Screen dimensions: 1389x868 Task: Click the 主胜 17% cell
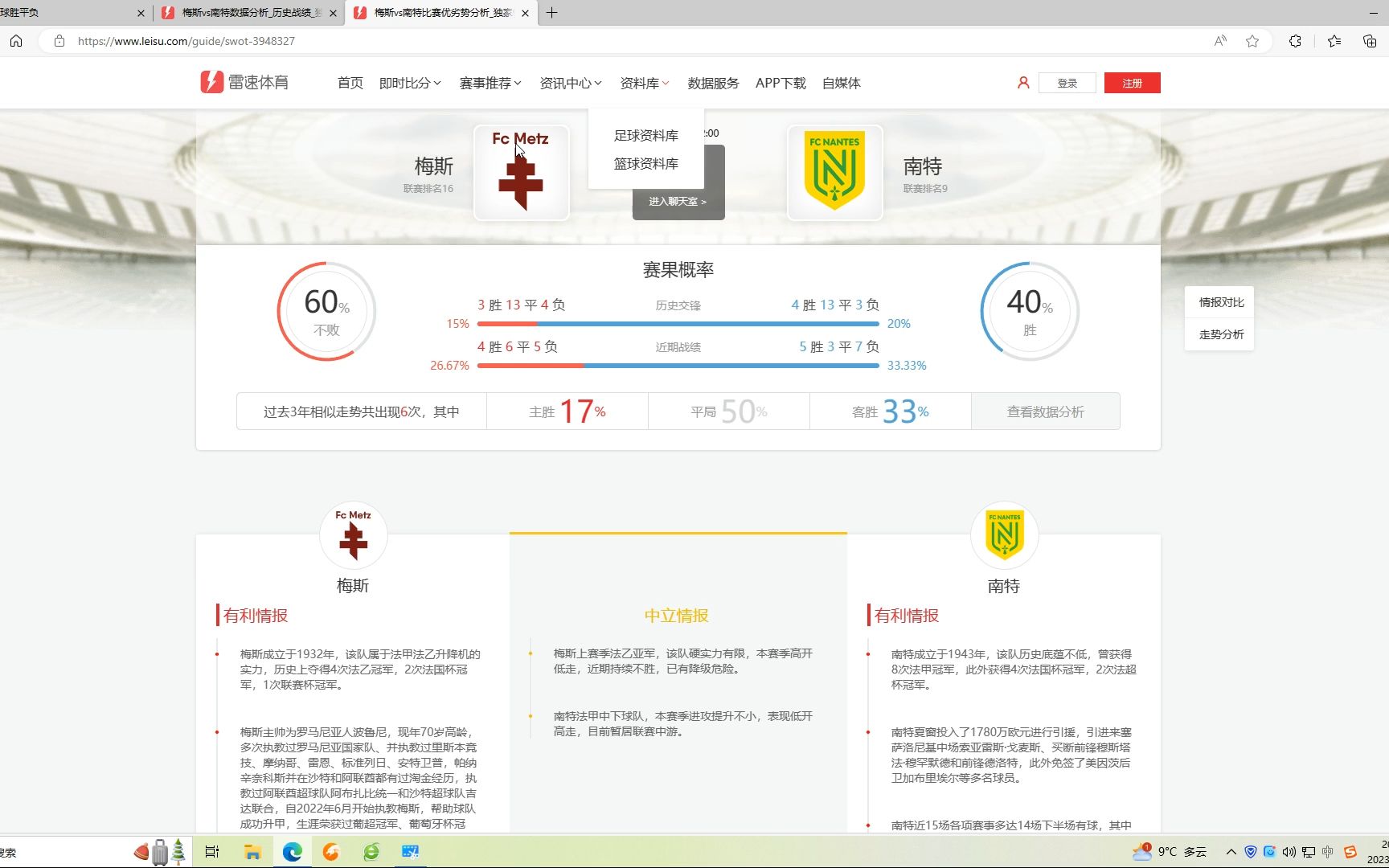point(567,411)
